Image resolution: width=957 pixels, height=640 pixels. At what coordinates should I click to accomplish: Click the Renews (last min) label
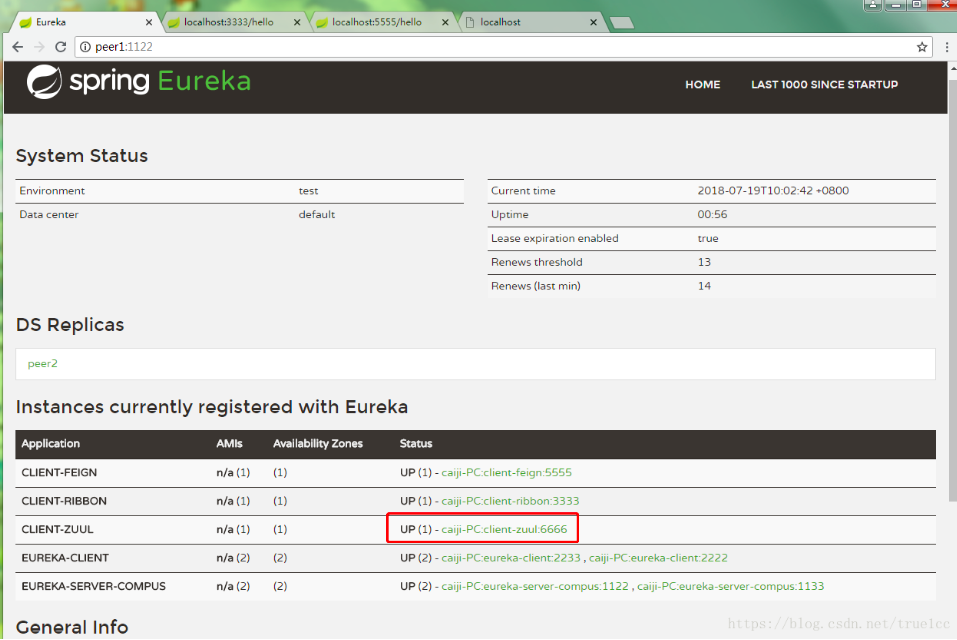(x=535, y=286)
